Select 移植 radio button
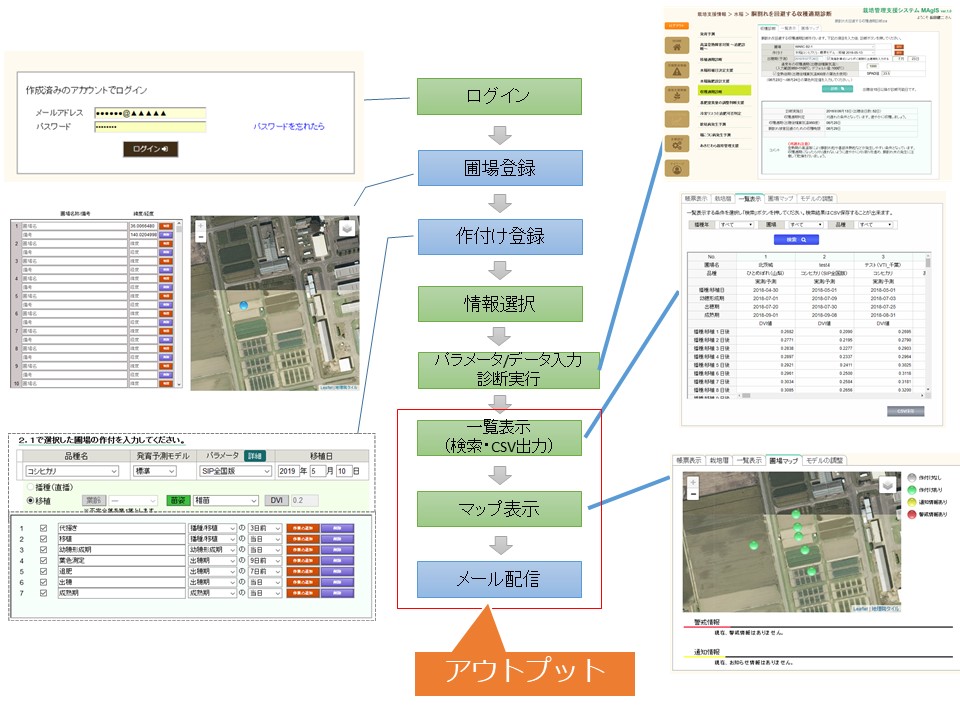This screenshot has height=720, width=960. pos(30,500)
